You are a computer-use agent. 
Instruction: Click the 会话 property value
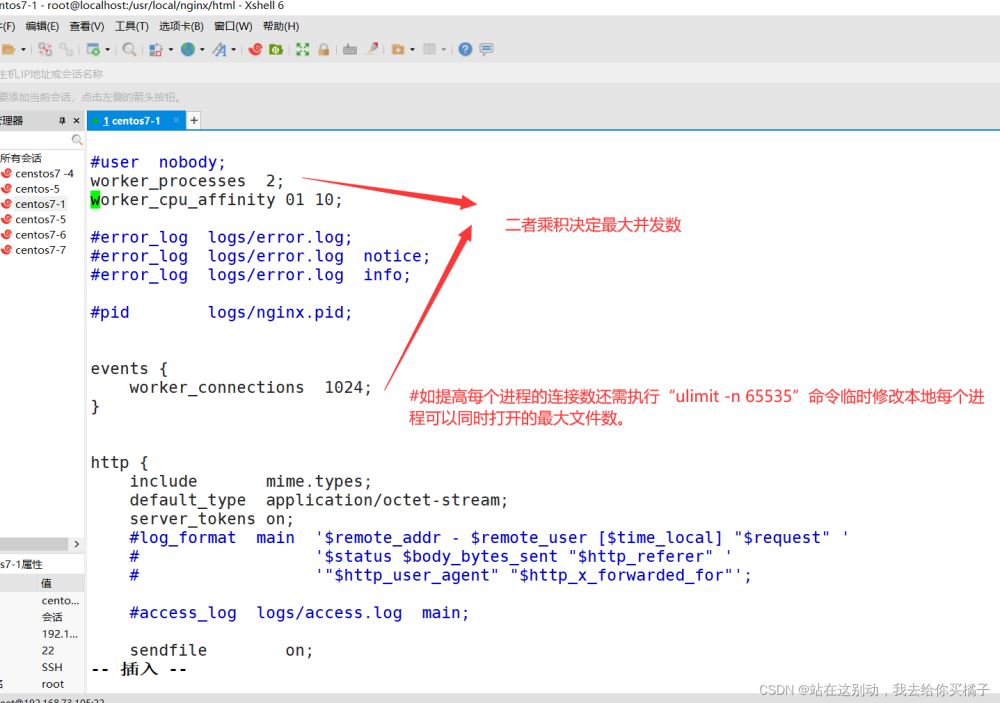tap(52, 617)
